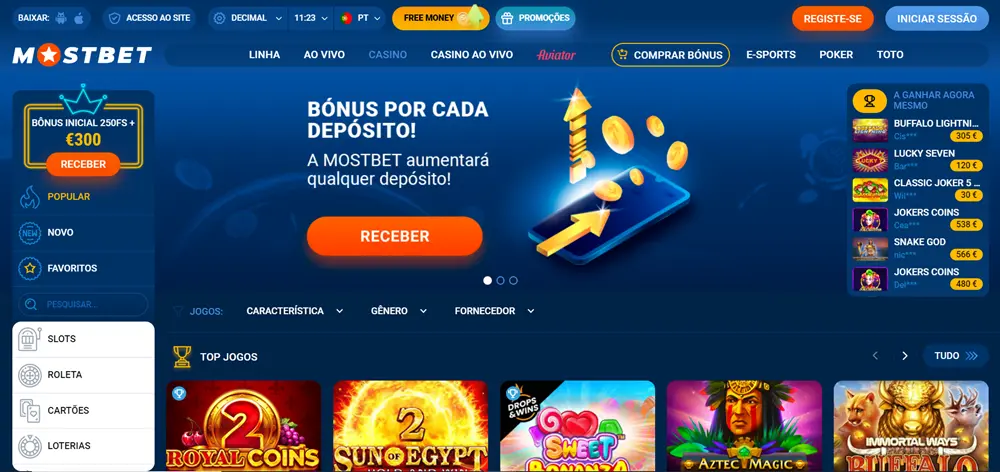Click the Pesquisar search field
Image resolution: width=1000 pixels, height=472 pixels.
tap(83, 304)
